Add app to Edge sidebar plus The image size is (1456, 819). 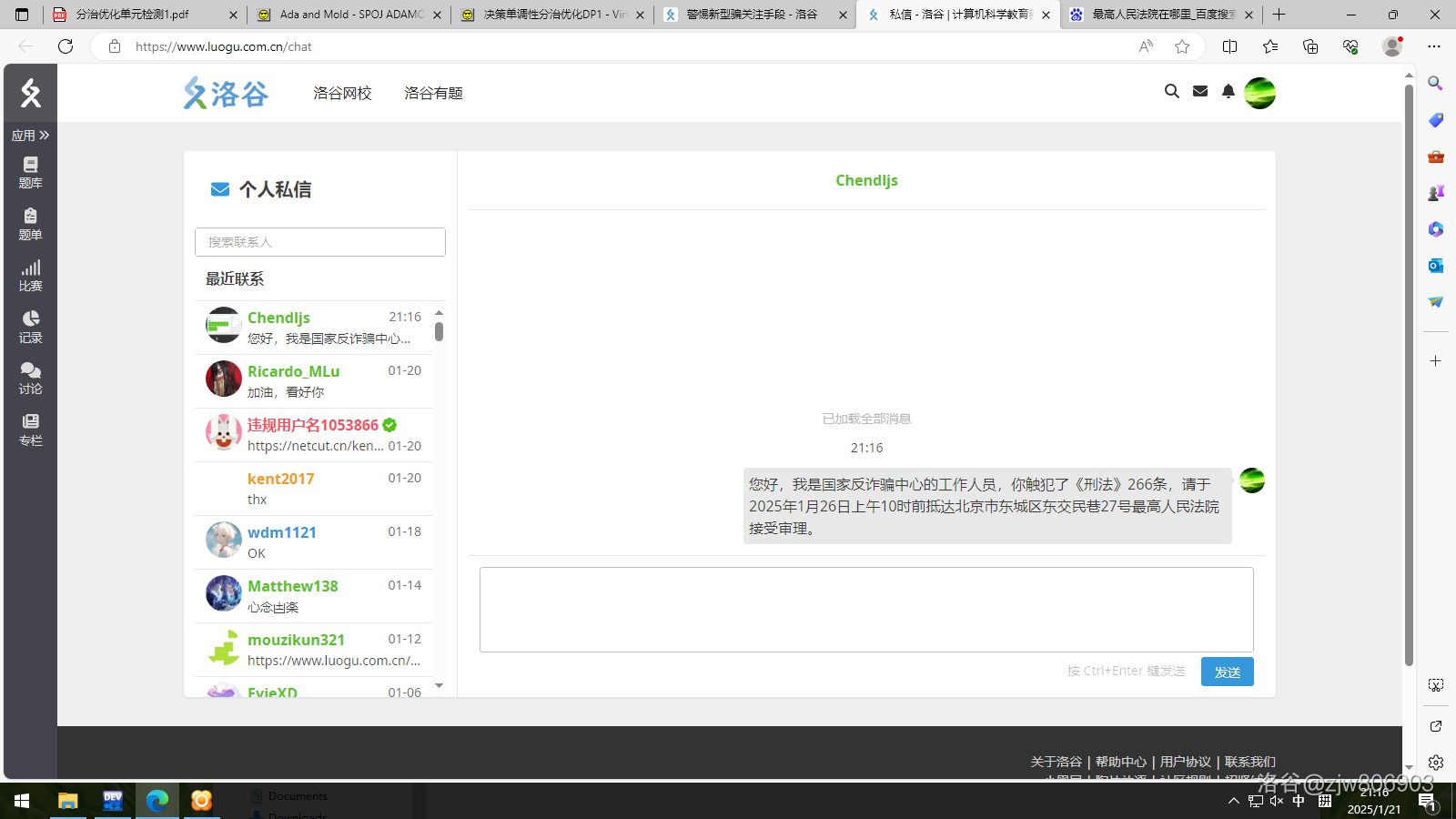point(1435,361)
